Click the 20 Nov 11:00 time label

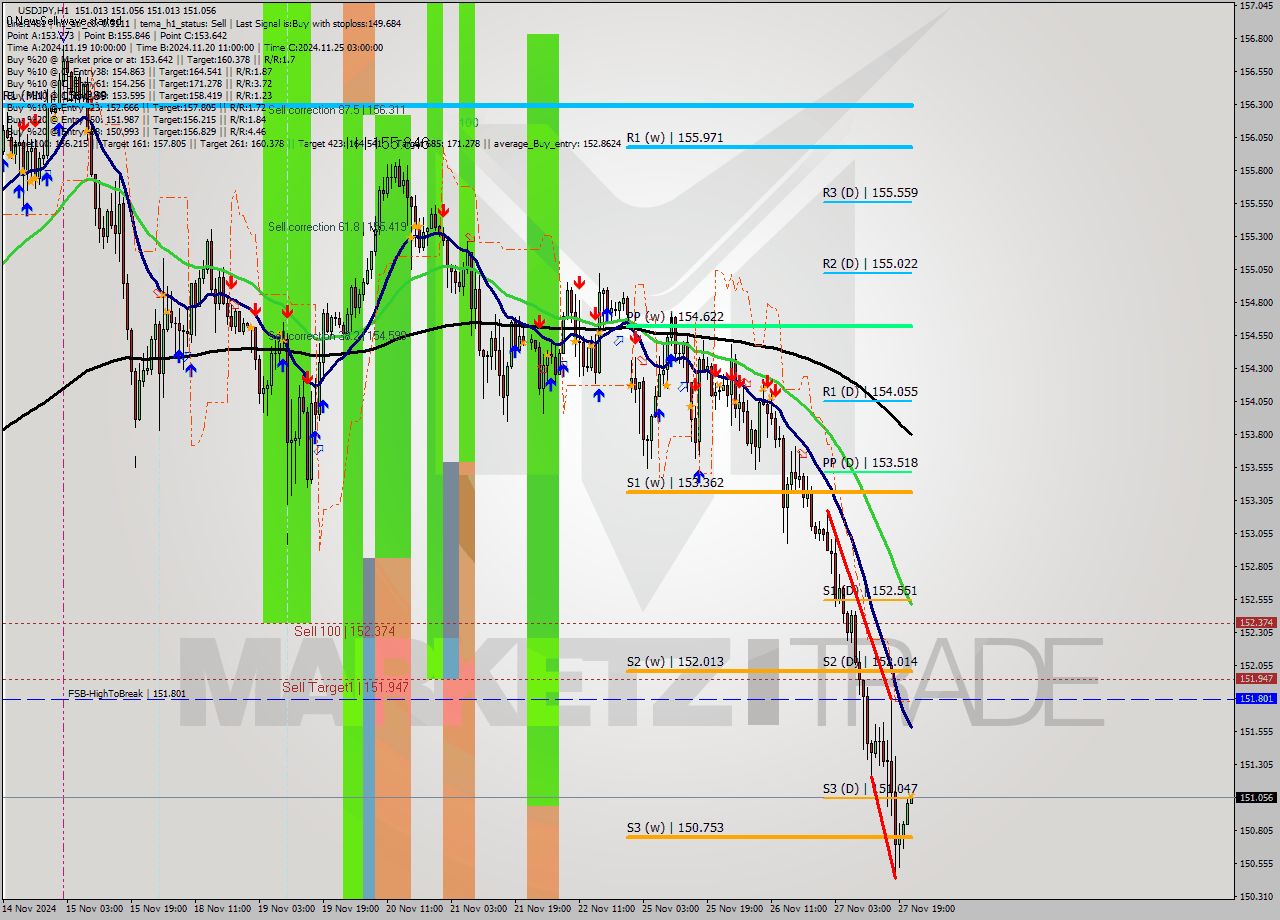(415, 909)
